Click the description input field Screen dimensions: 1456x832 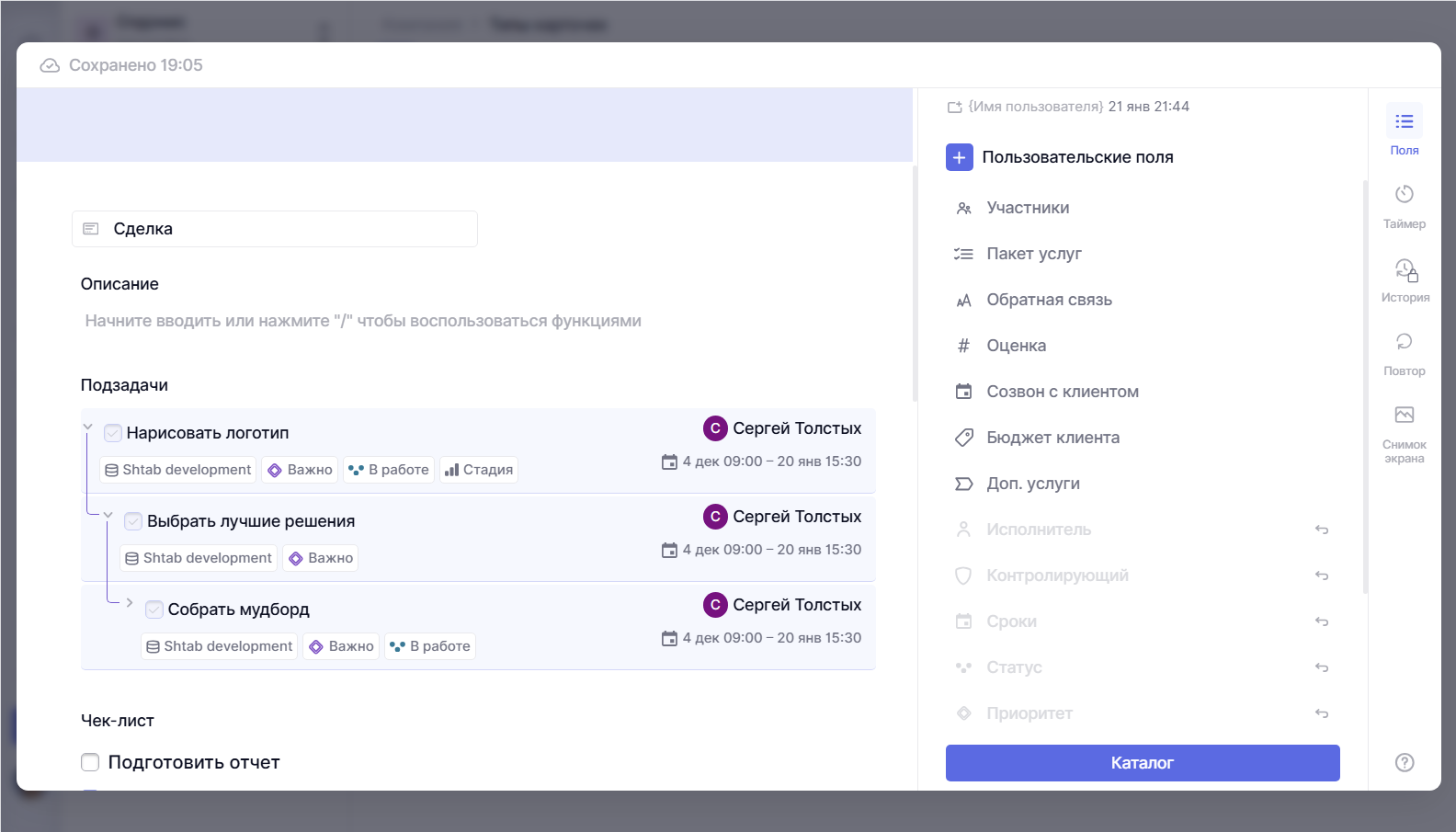[x=363, y=321]
